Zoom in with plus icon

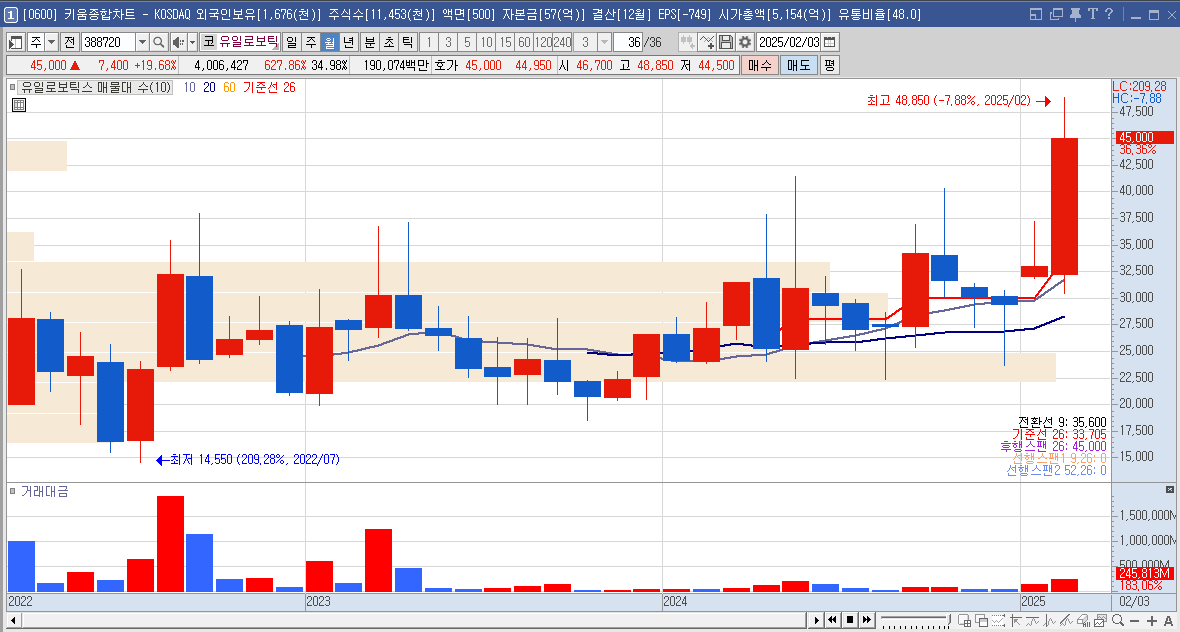1152,620
